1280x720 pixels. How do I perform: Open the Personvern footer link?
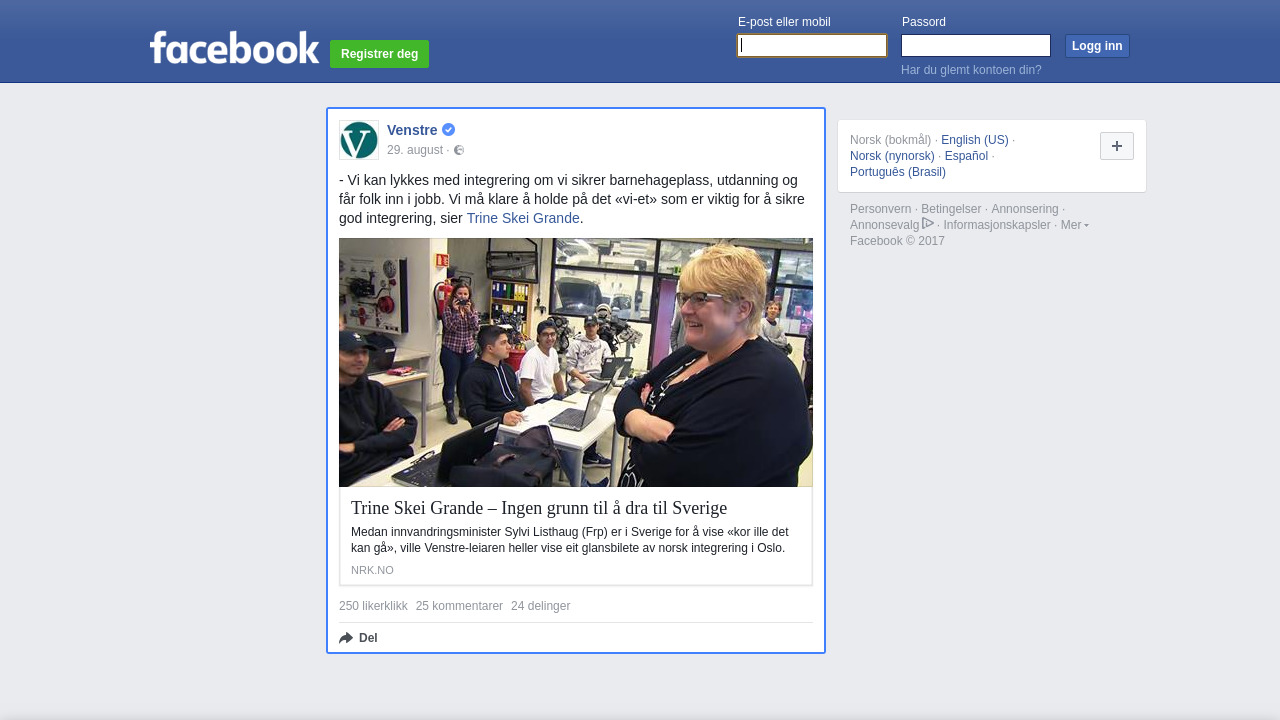[x=881, y=209]
